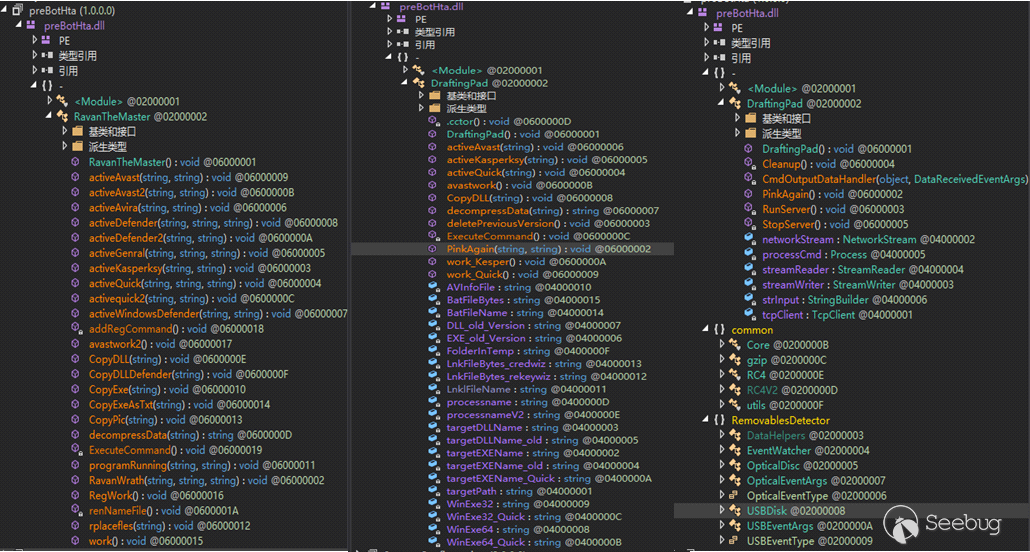Screen dimensions: 1030x552
Task: Click the class icon next to RC4V2
Action: [733, 390]
